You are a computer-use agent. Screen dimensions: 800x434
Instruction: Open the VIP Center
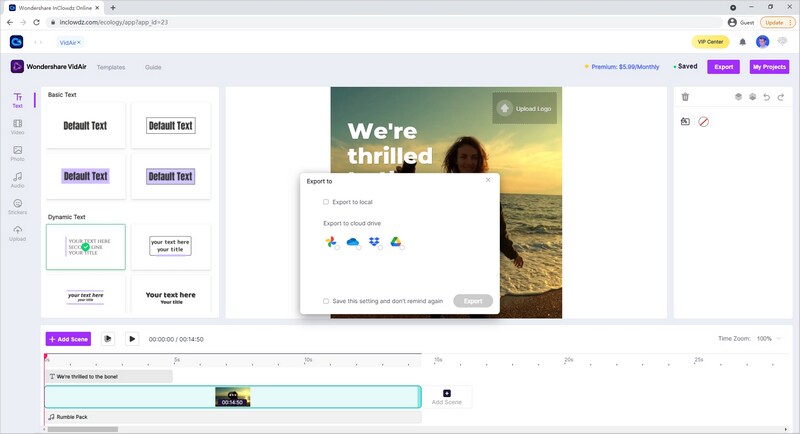710,42
